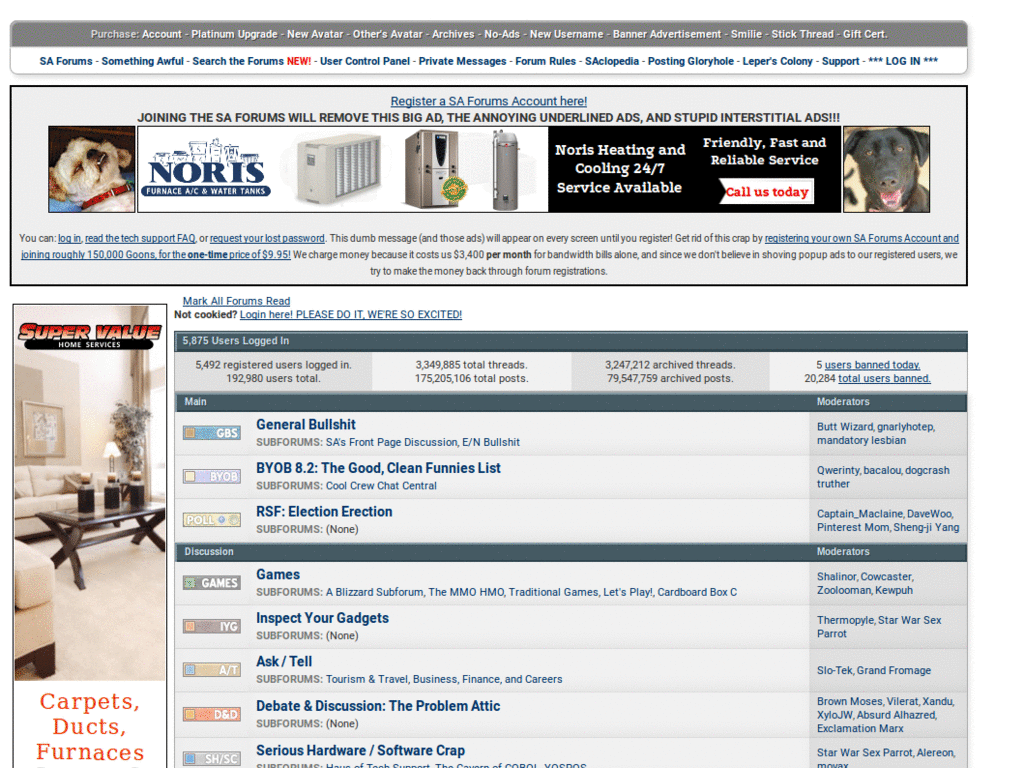The image size is (1024, 768).
Task: Visit Leper's Colony link
Action: click(x=778, y=61)
